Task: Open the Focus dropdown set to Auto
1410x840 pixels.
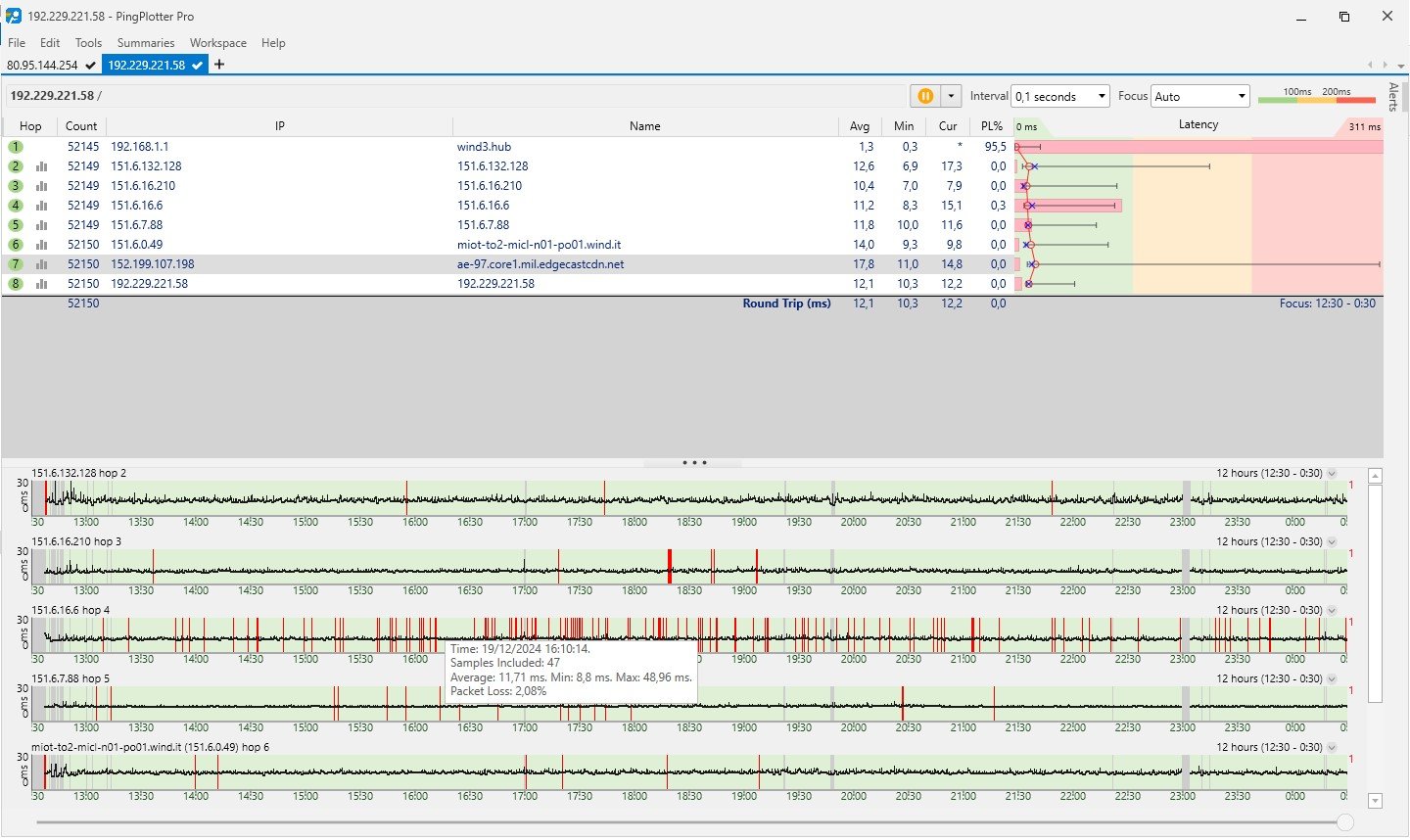Action: pos(1200,96)
